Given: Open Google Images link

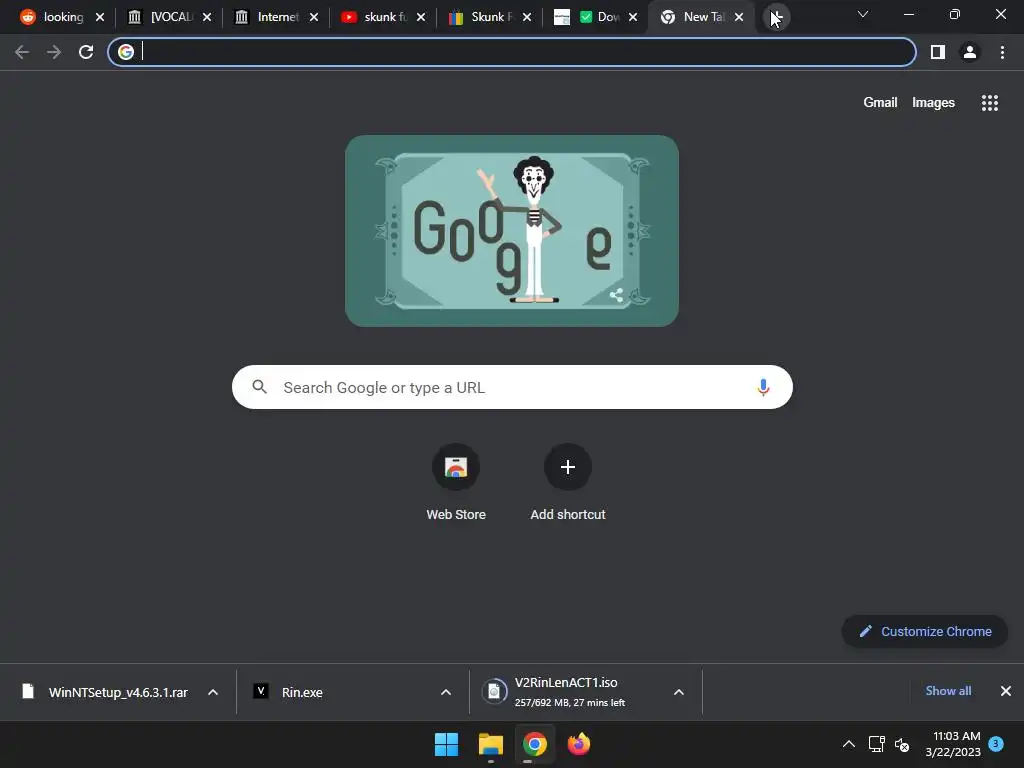Looking at the screenshot, I should tap(933, 103).
